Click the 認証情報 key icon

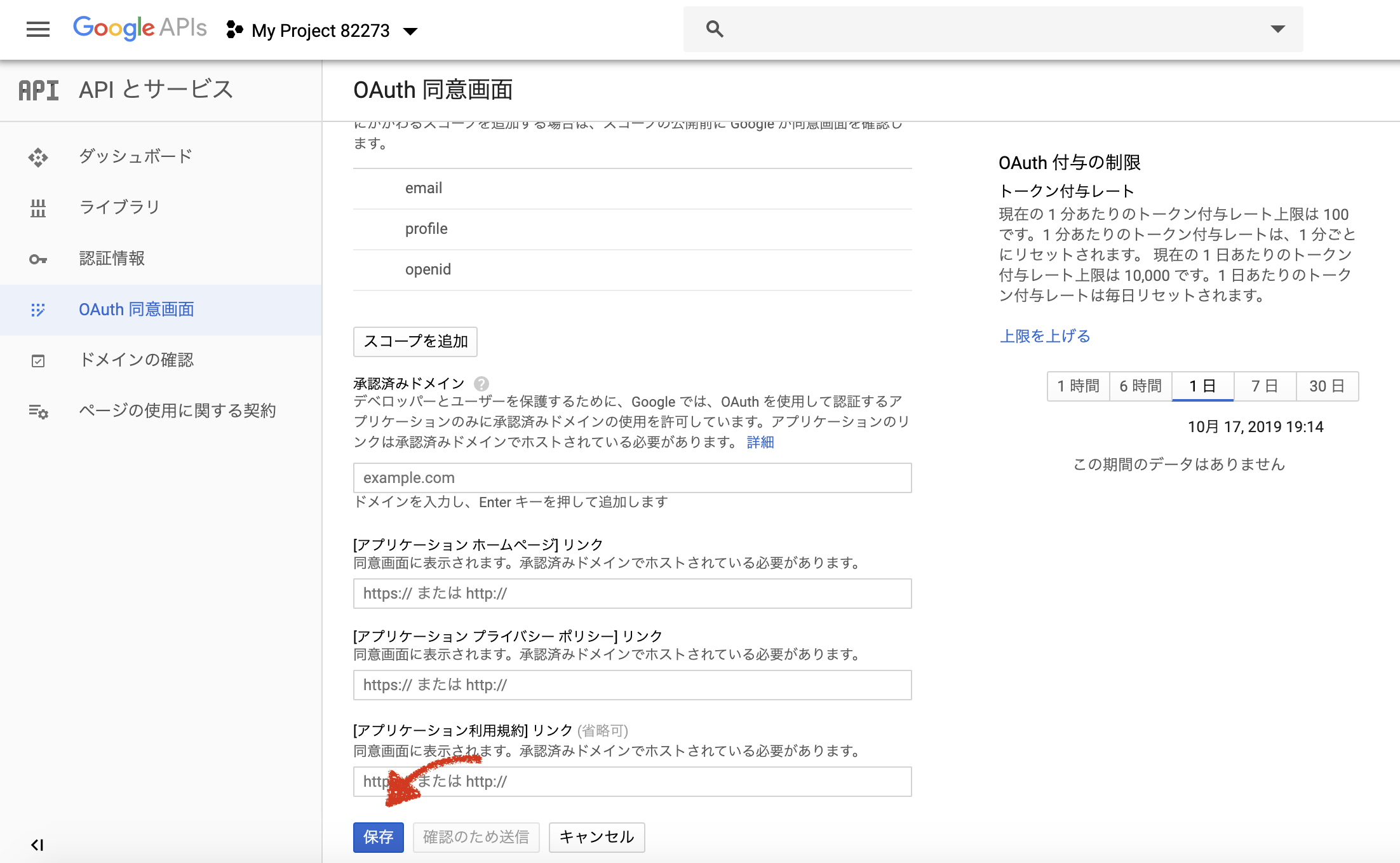tap(38, 258)
